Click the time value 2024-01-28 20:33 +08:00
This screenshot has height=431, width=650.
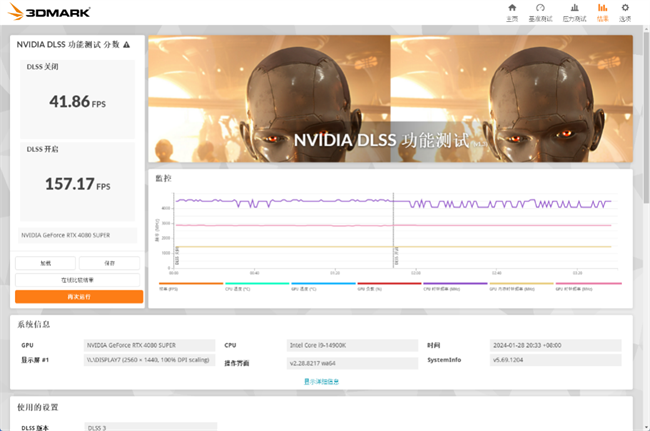click(555, 345)
